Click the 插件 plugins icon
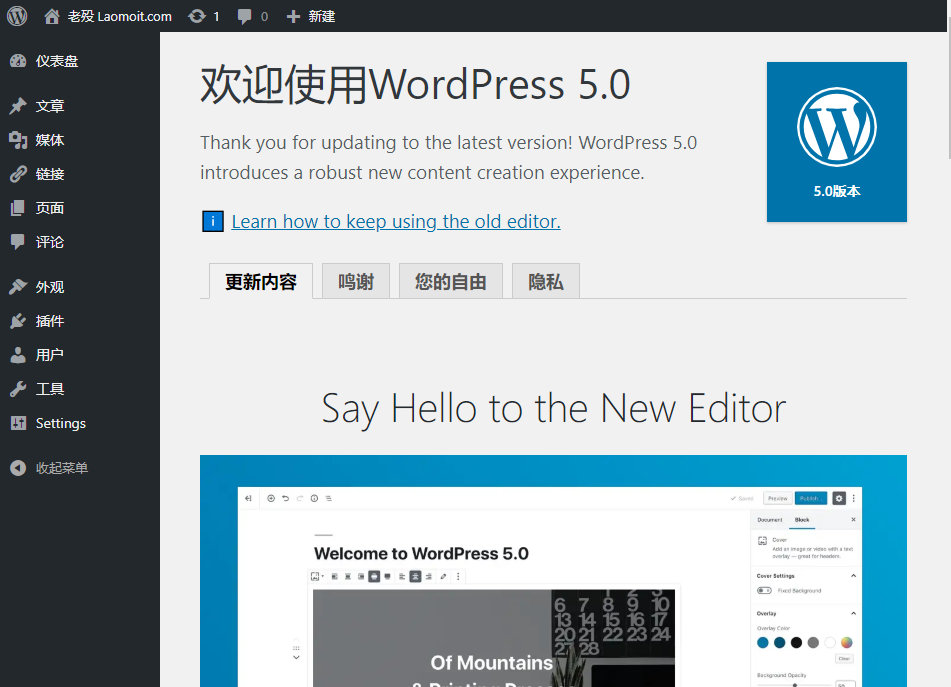The width and height of the screenshot is (951, 687). 18,321
